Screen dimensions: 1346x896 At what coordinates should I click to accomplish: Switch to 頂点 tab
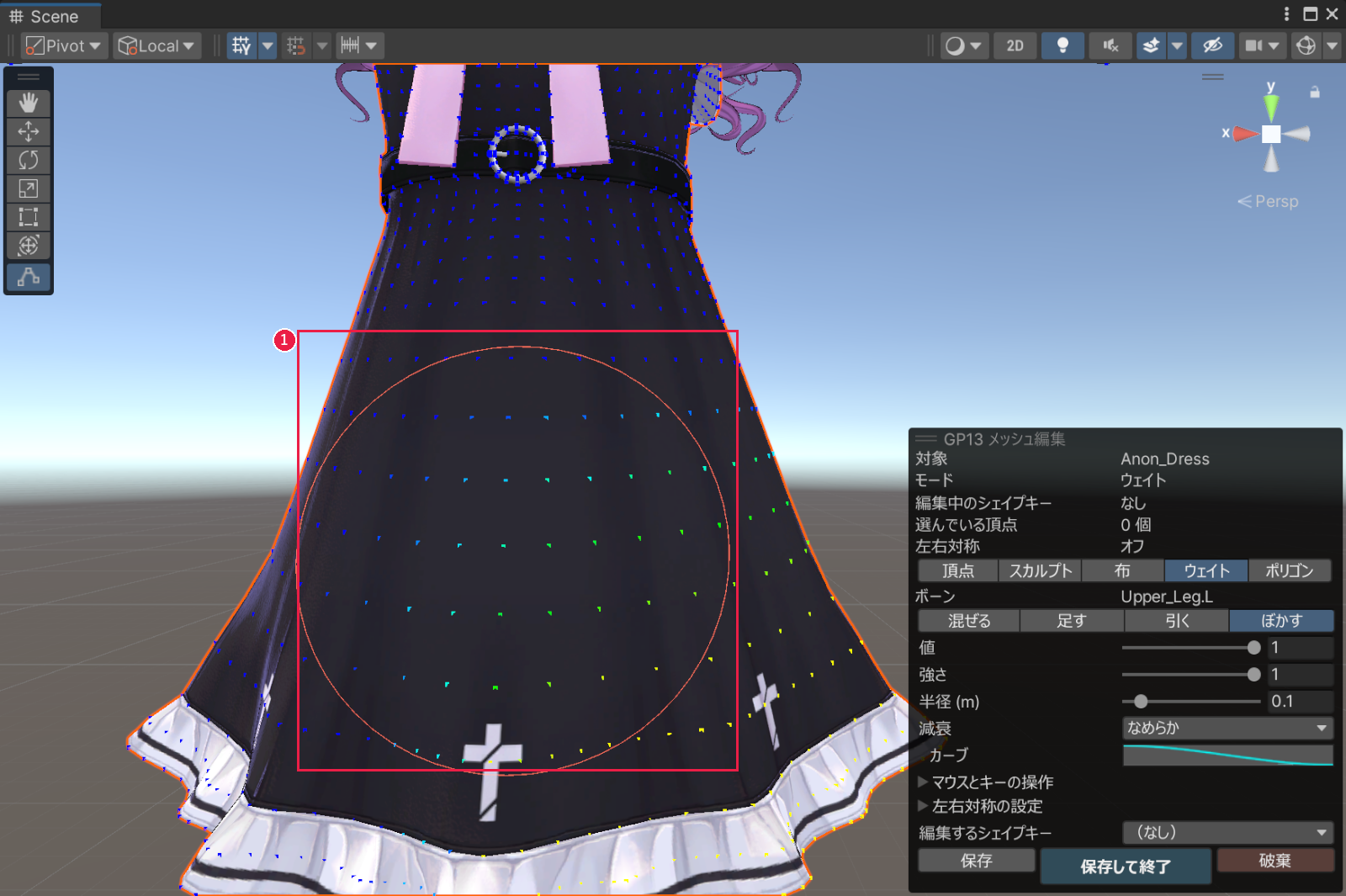pos(957,570)
